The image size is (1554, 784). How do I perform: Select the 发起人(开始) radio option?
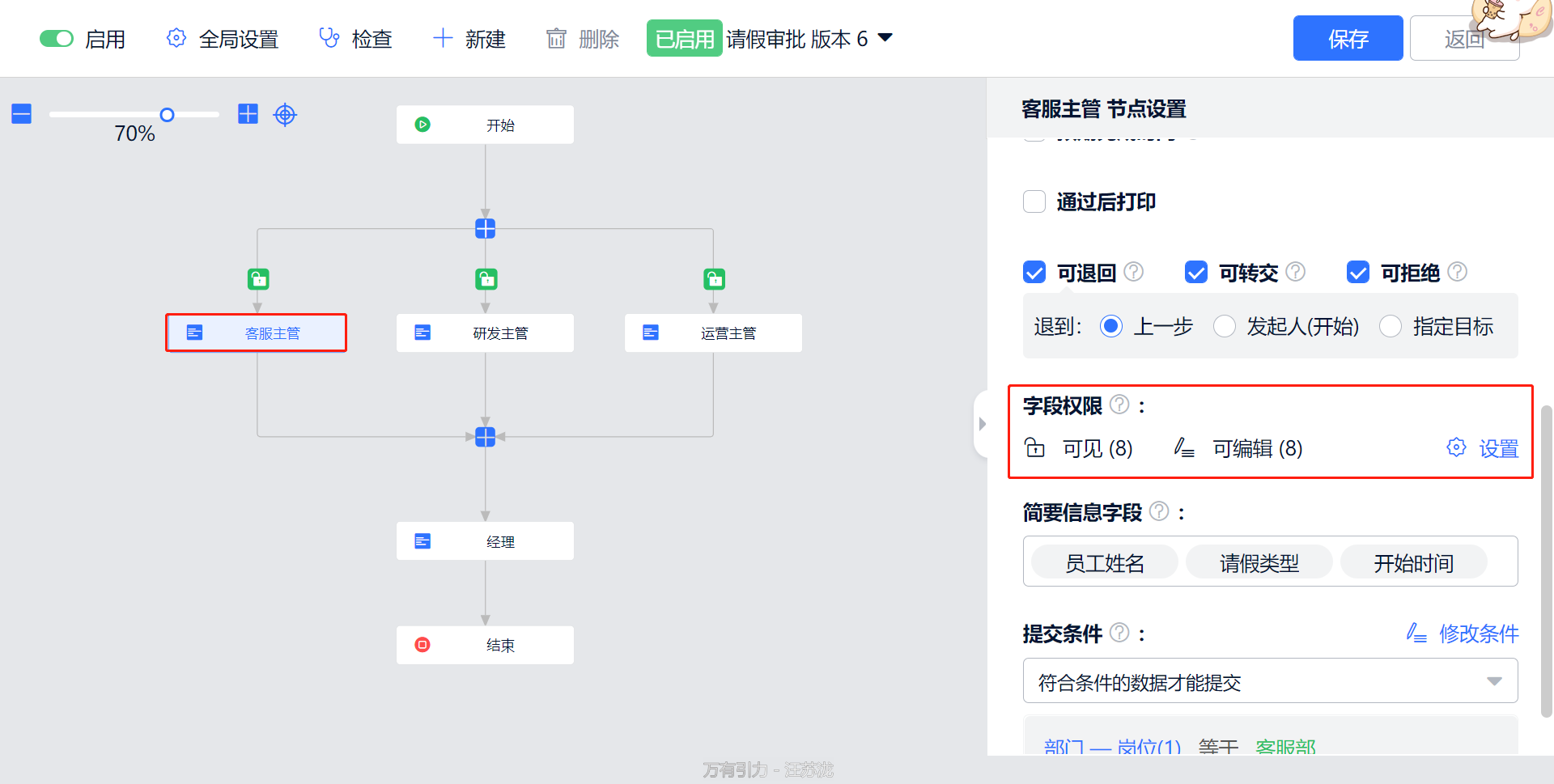(x=1225, y=326)
